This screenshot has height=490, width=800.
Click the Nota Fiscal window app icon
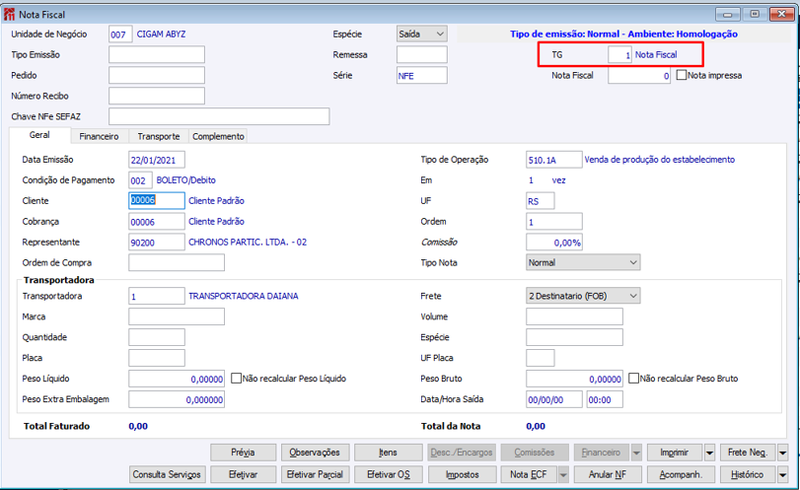pos(9,14)
